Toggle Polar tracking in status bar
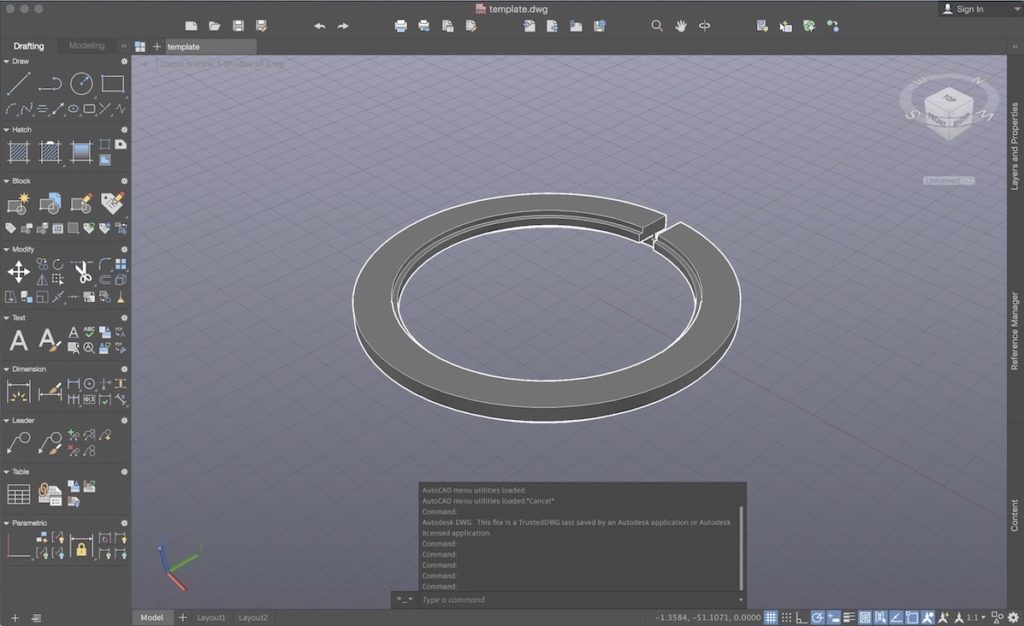This screenshot has height=626, width=1024. click(818, 618)
